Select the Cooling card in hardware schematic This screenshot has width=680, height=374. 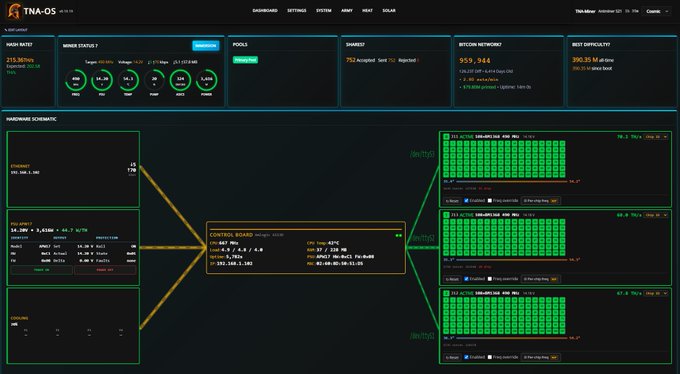73,326
